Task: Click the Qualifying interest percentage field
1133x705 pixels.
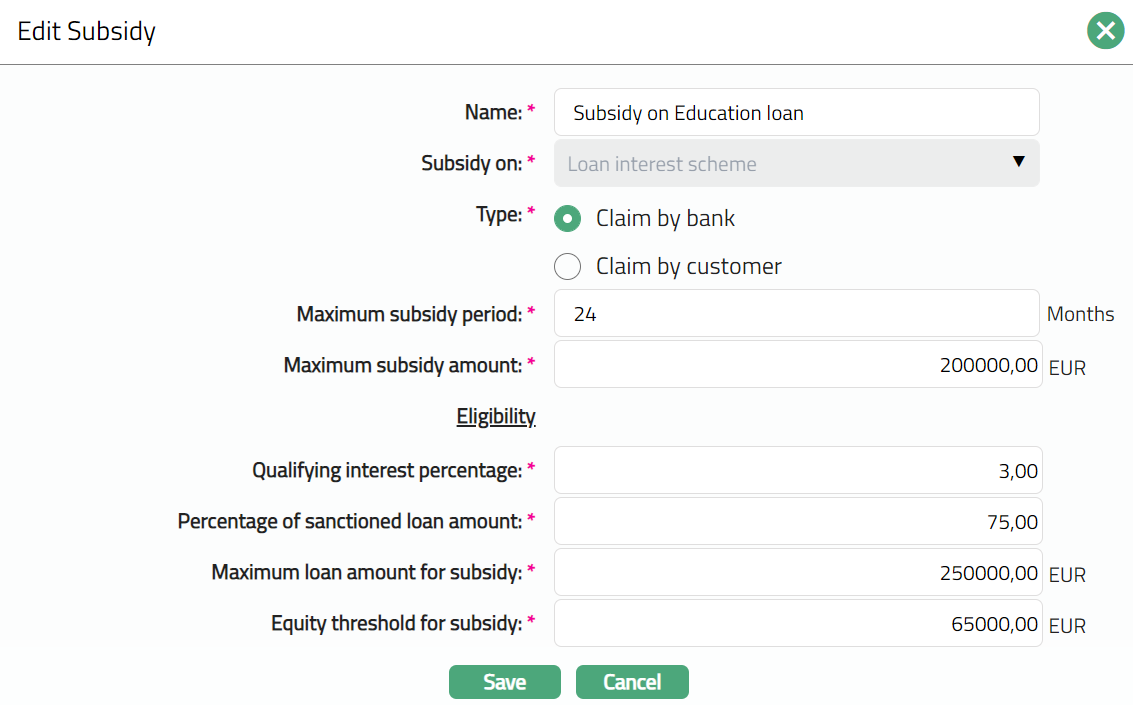Action: coord(796,470)
